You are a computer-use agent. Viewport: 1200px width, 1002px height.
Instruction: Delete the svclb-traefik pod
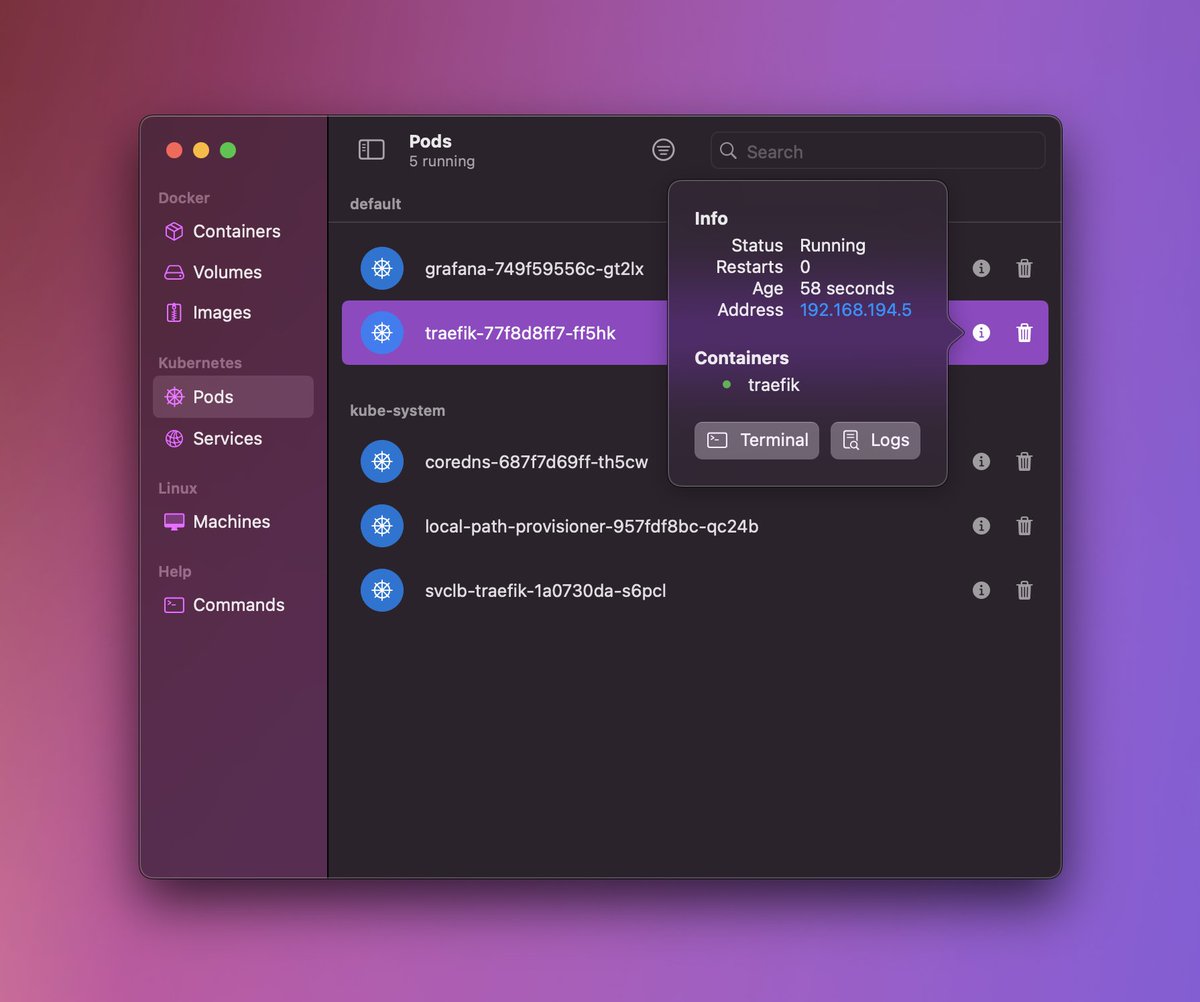point(1024,591)
